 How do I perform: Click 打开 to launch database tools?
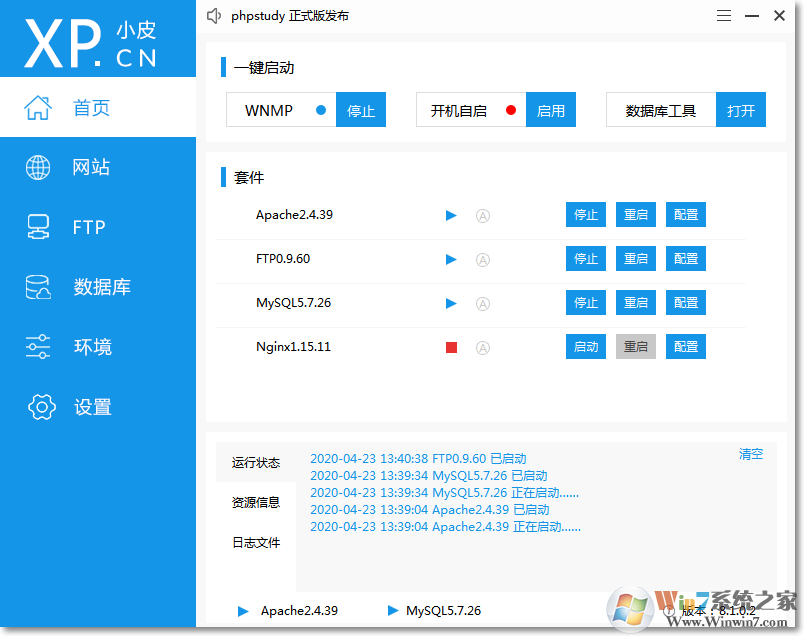coord(740,110)
